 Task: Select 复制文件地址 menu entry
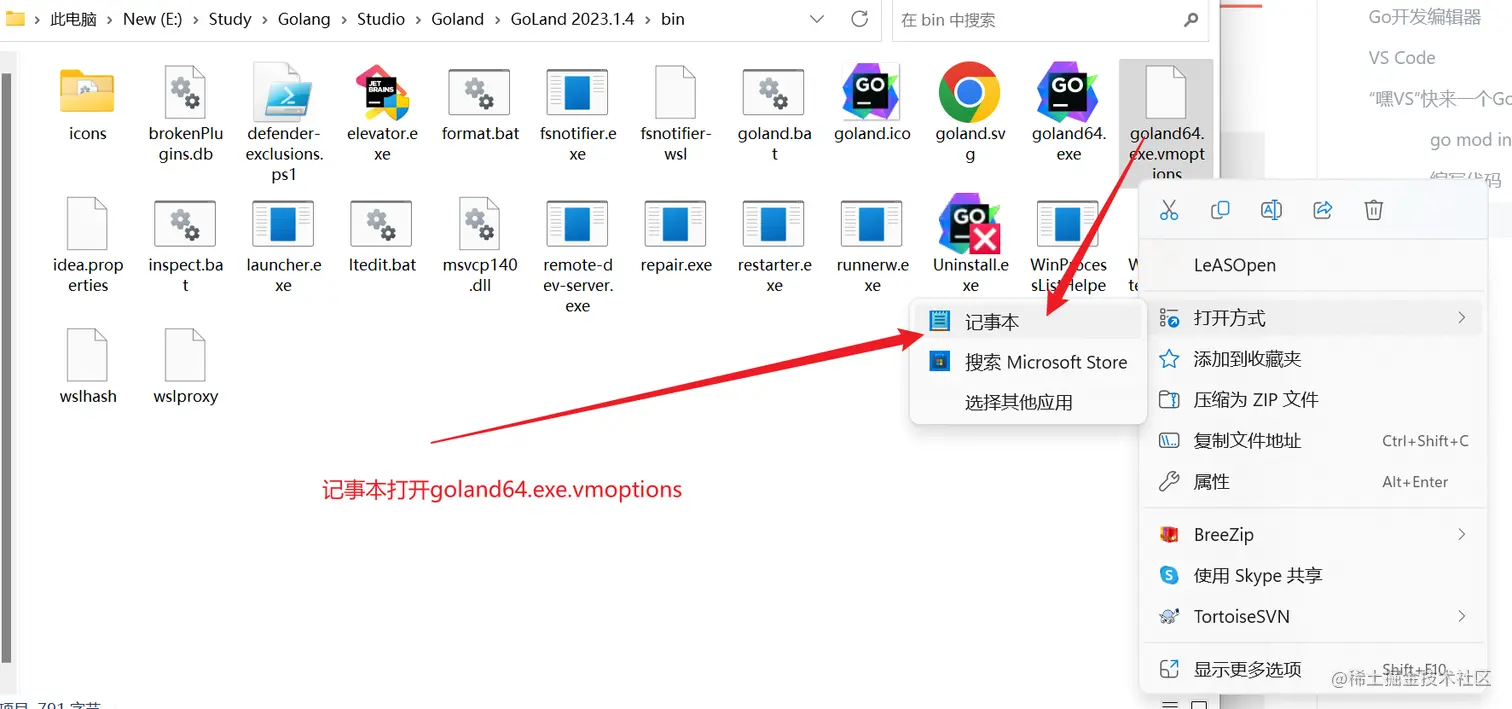coord(1312,441)
